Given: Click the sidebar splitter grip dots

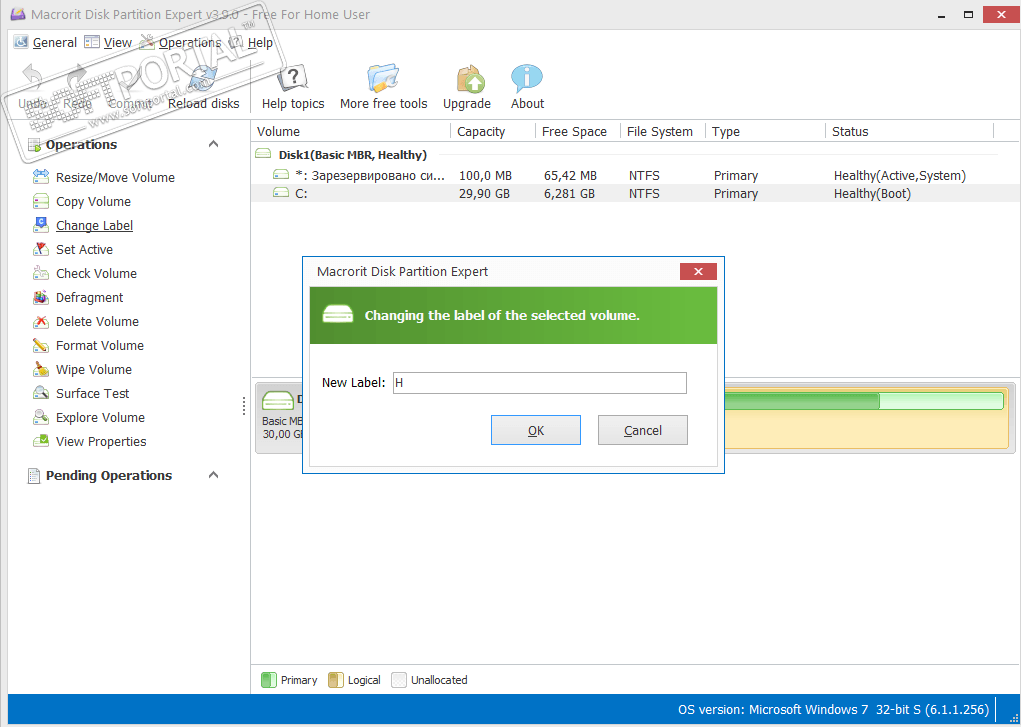Looking at the screenshot, I should [244, 406].
